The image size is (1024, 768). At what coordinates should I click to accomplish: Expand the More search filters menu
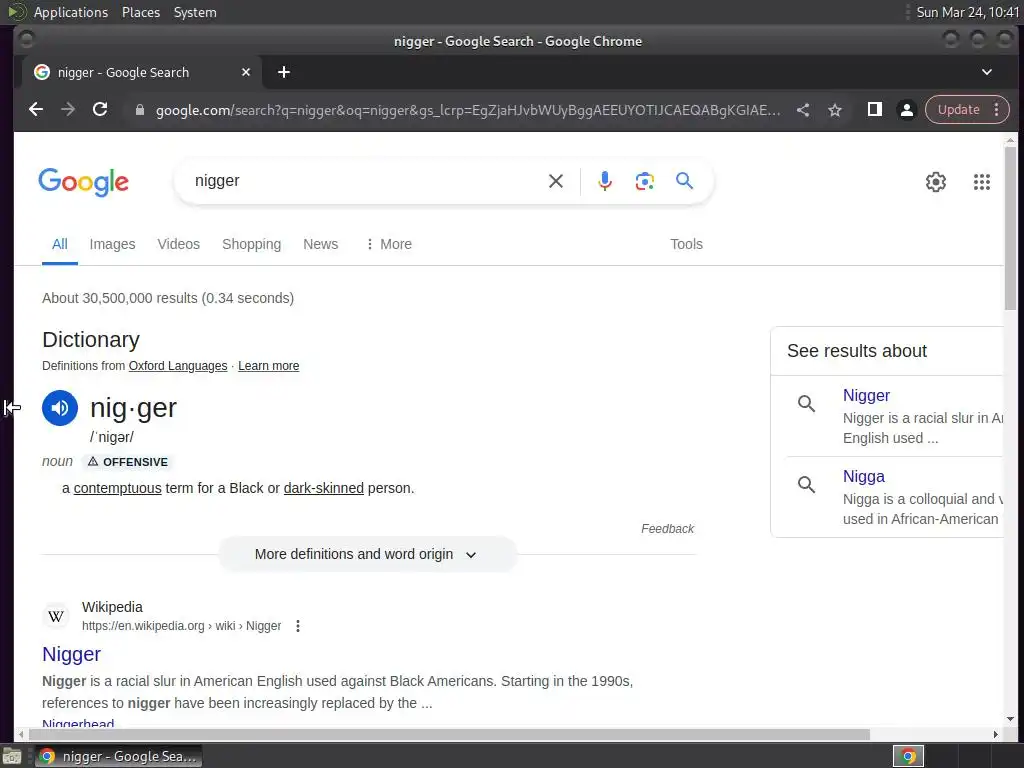(x=389, y=244)
